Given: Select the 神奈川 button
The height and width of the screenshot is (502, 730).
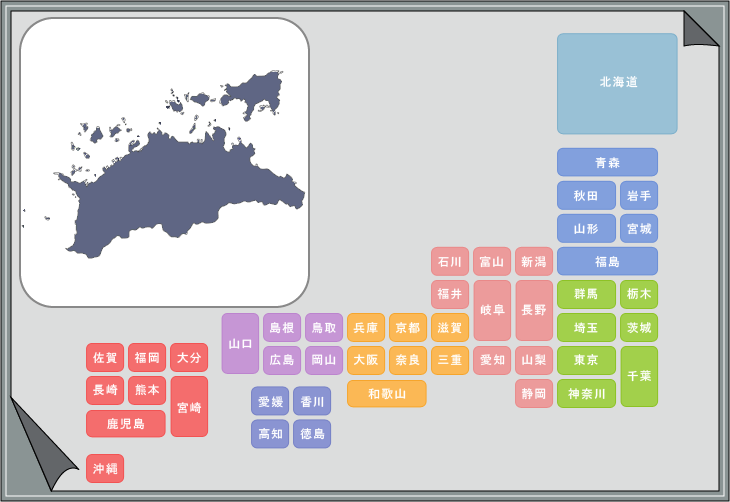Looking at the screenshot, I should point(586,393).
